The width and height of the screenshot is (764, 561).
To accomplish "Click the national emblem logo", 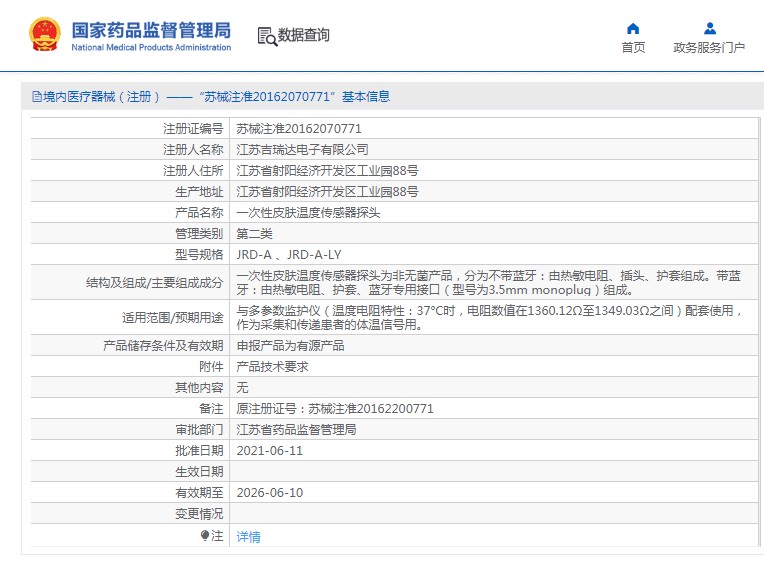I will tap(45, 35).
